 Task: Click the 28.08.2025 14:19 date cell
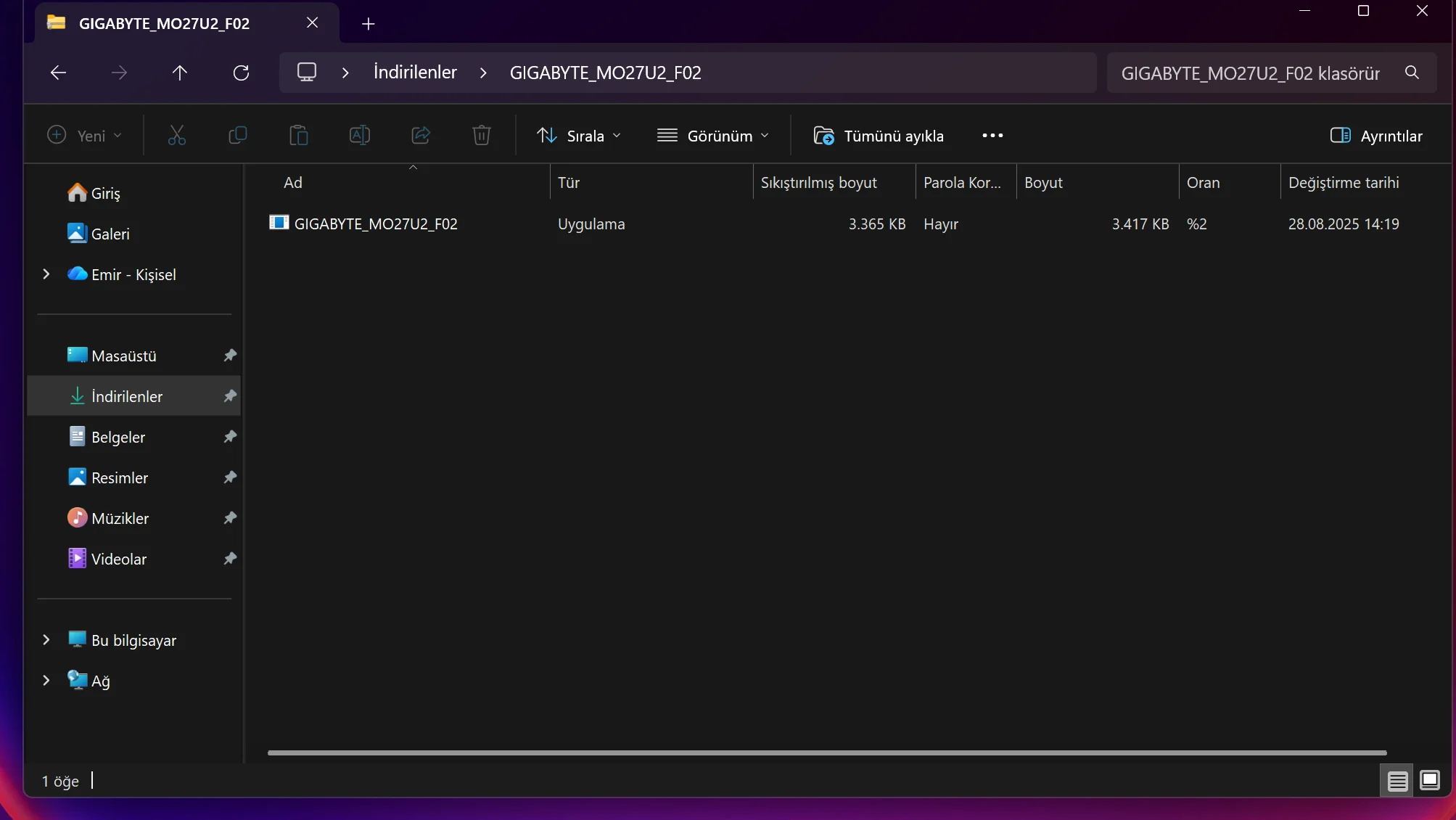click(1344, 224)
